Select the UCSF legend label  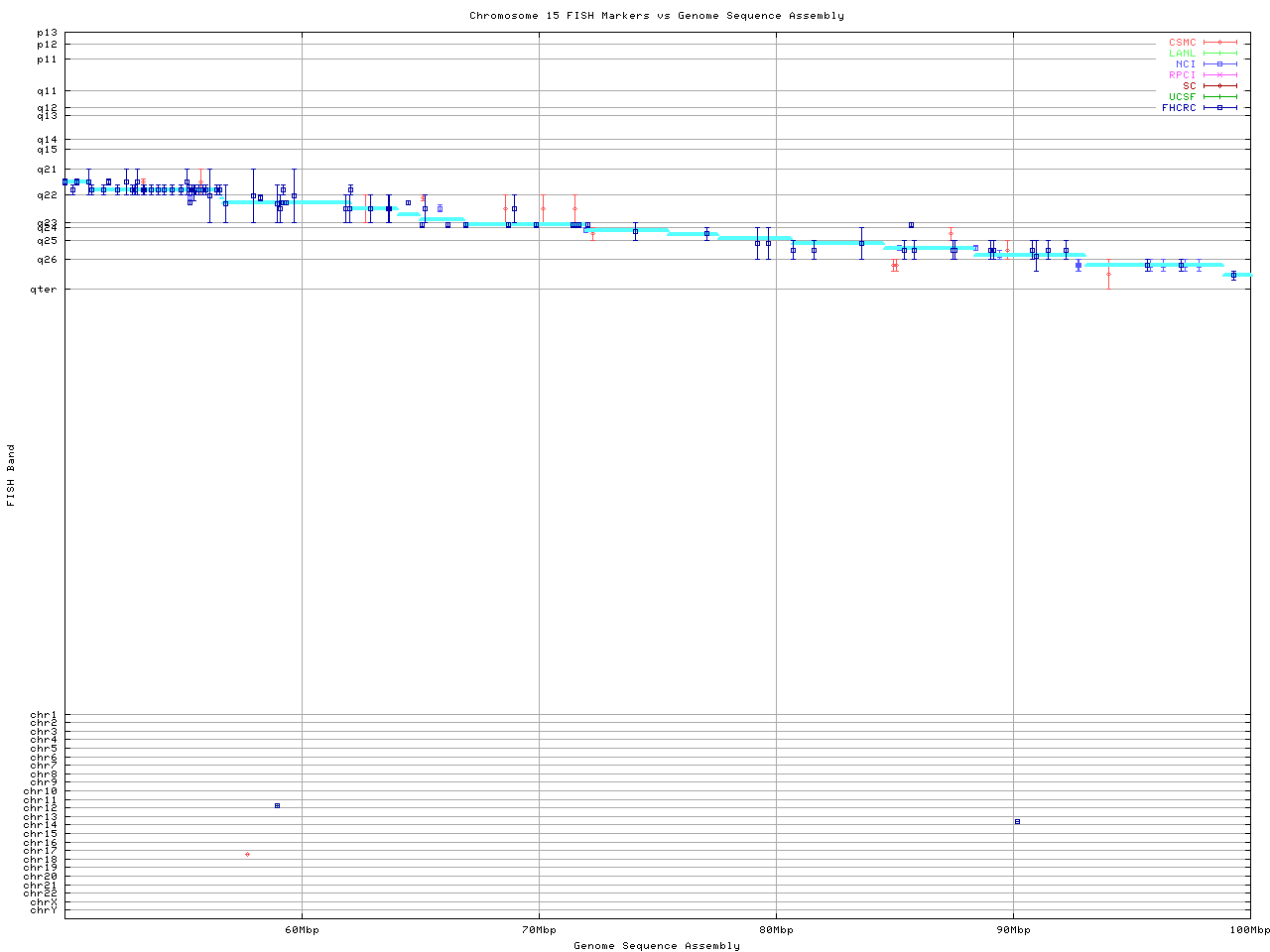click(1182, 97)
